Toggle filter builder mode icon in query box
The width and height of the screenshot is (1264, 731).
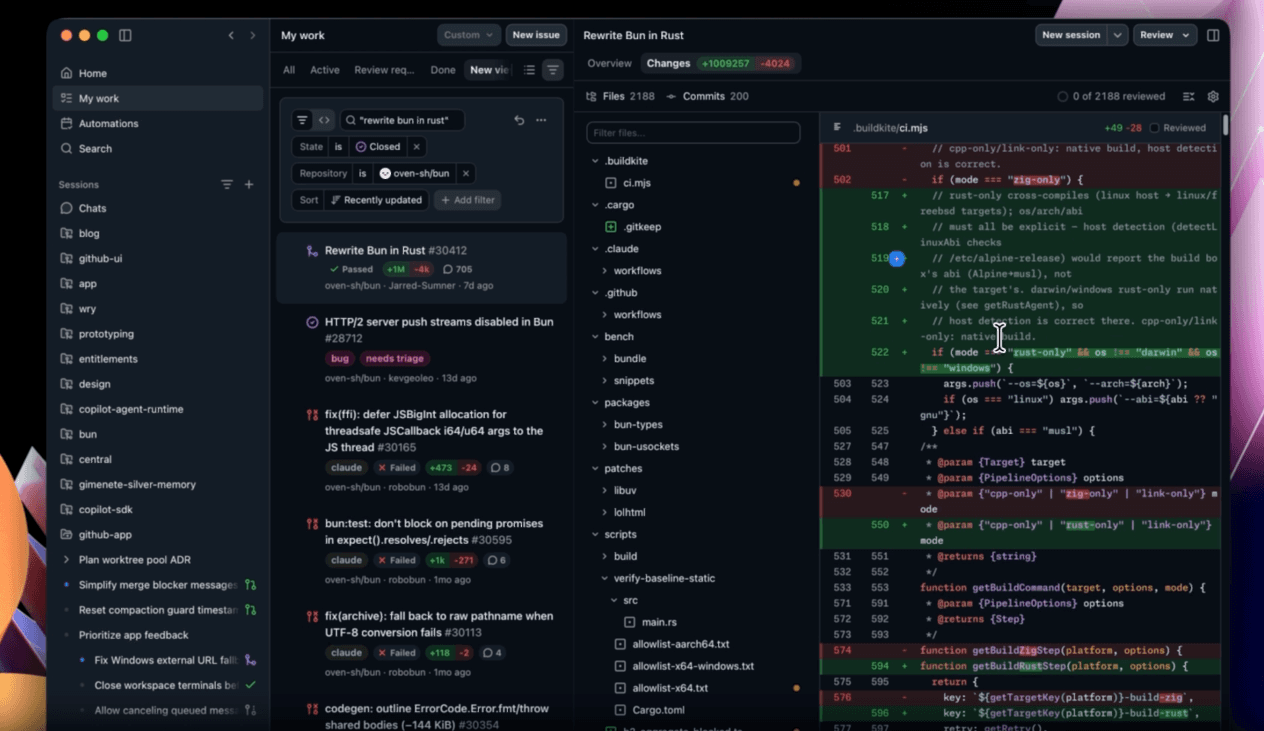(302, 120)
